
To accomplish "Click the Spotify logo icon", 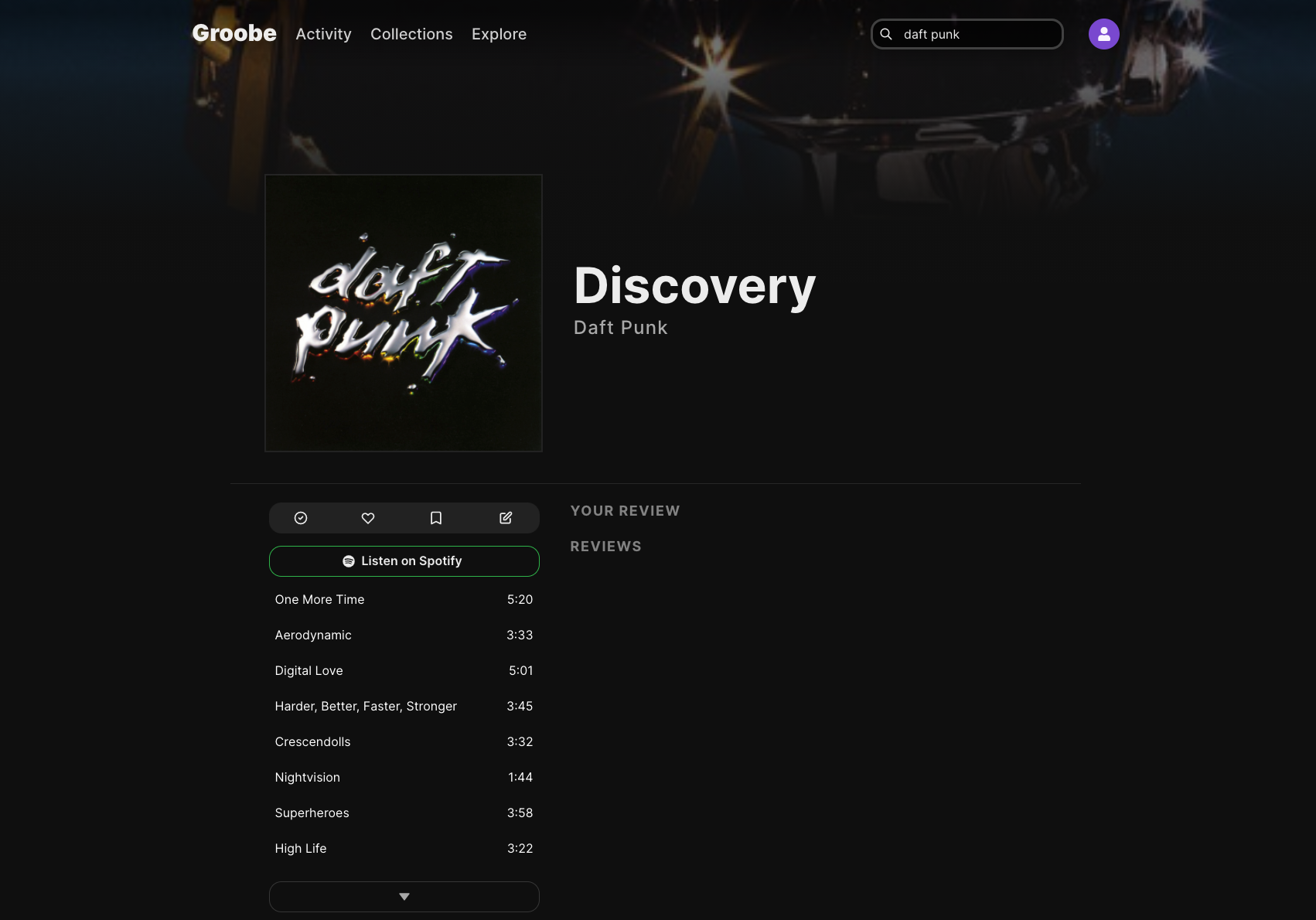I will pyautogui.click(x=349, y=561).
